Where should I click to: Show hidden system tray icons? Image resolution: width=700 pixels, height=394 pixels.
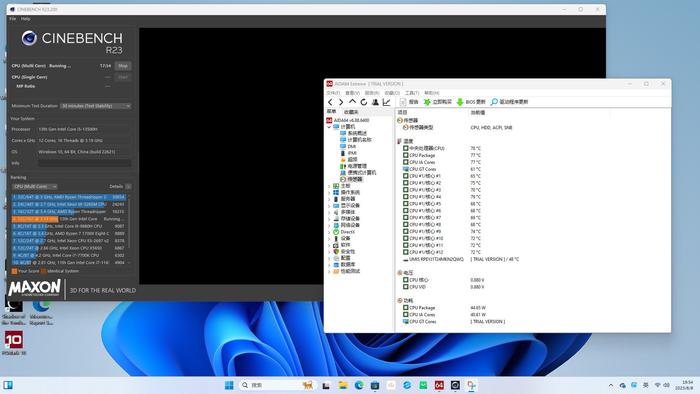(611, 385)
